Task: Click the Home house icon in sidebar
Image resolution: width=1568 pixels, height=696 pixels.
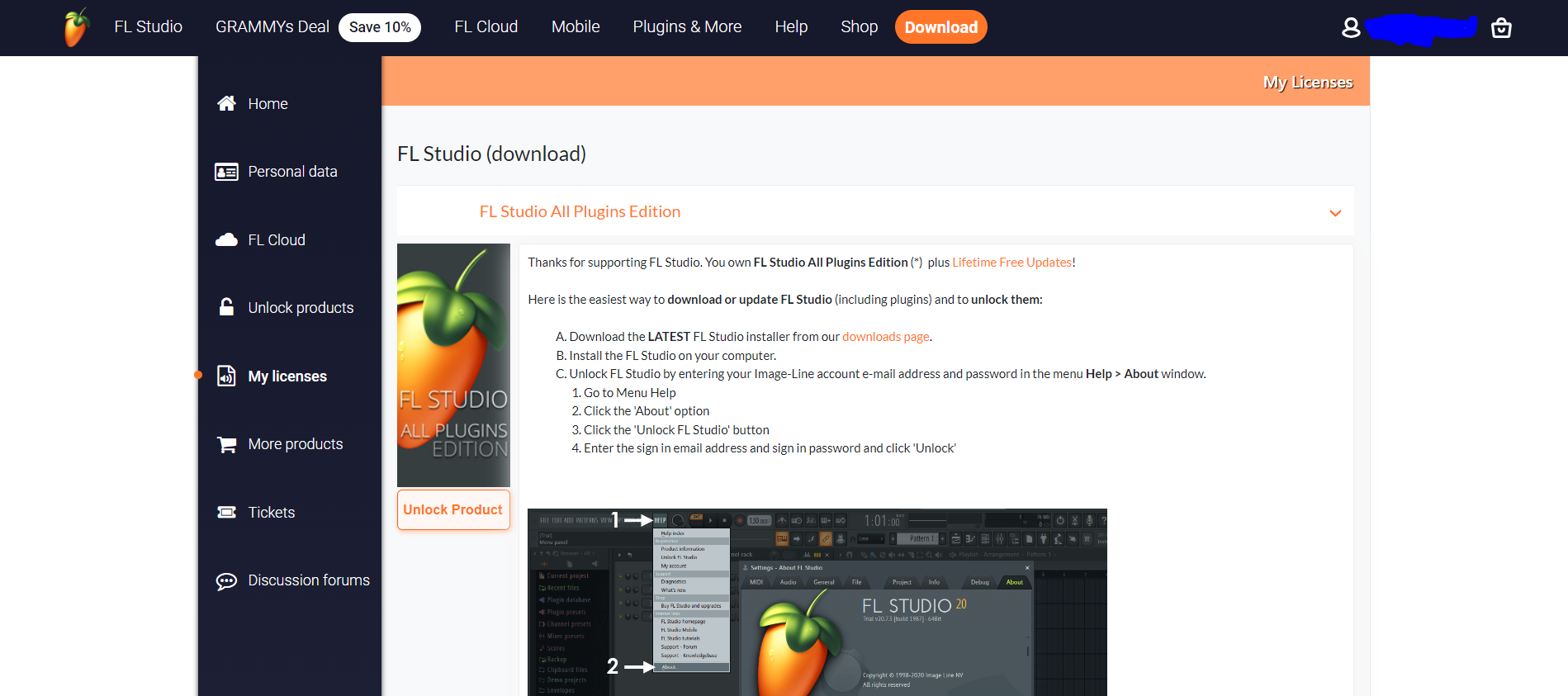Action: pos(226,103)
